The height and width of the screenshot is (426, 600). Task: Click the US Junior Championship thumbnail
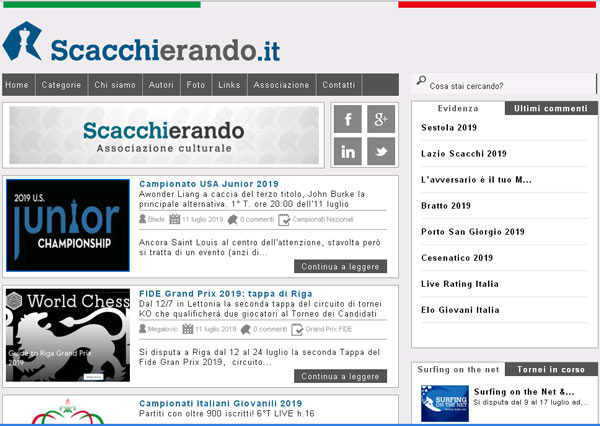point(68,225)
